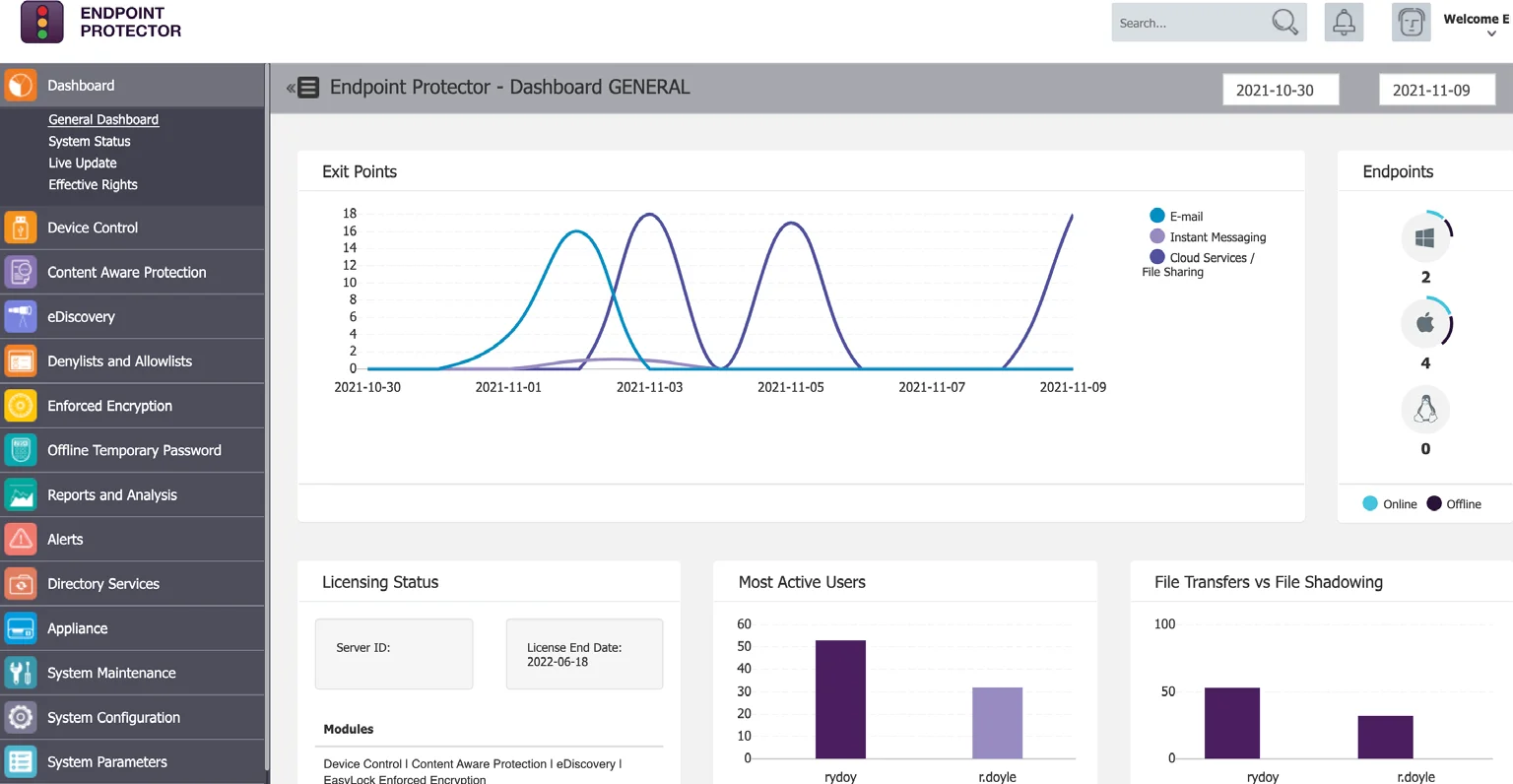Open the Enforced Encryption menu
This screenshot has height=784, width=1513.
click(133, 406)
